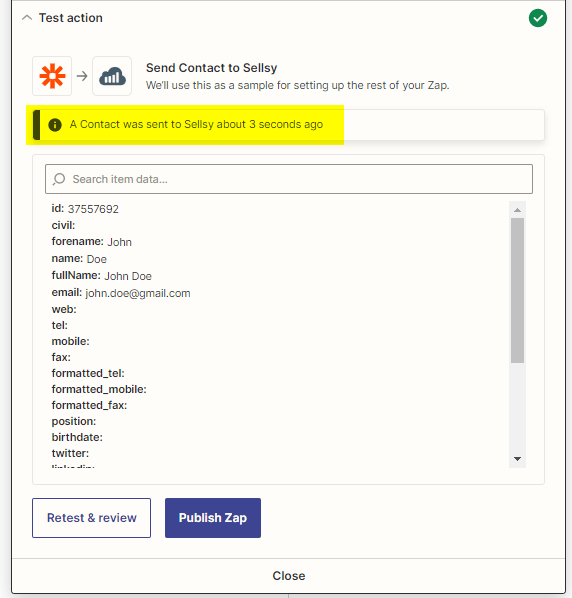The image size is (572, 598).
Task: Collapse the Test action section chevron
Action: (27, 18)
